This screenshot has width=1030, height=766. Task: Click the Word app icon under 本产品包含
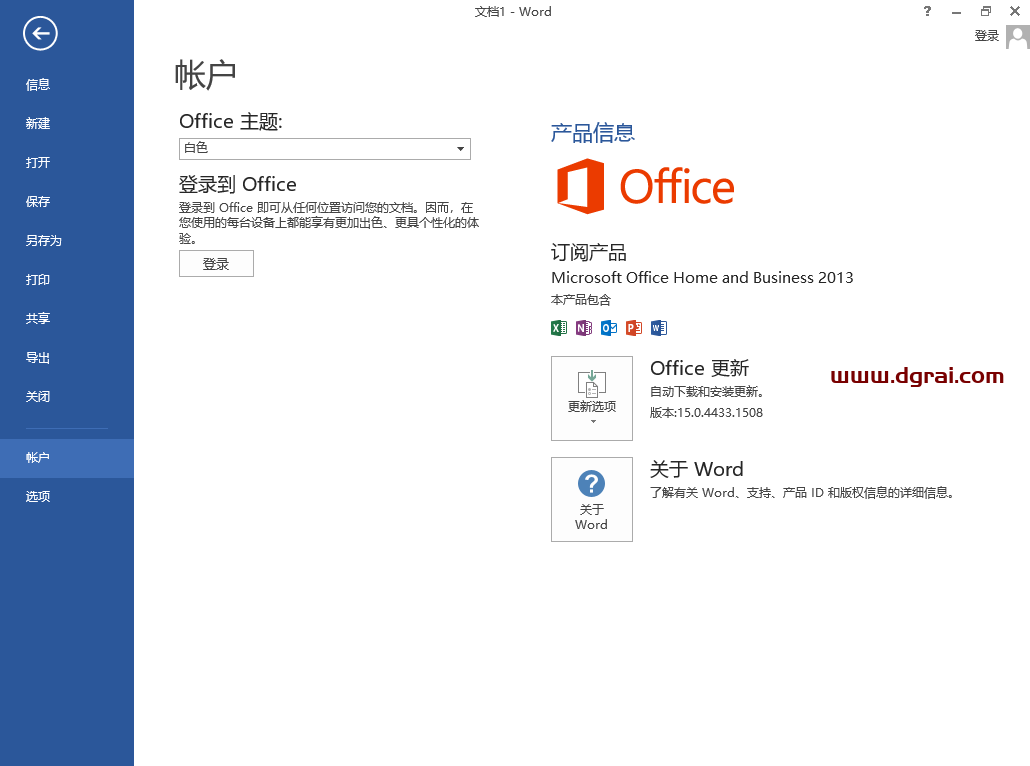659,328
